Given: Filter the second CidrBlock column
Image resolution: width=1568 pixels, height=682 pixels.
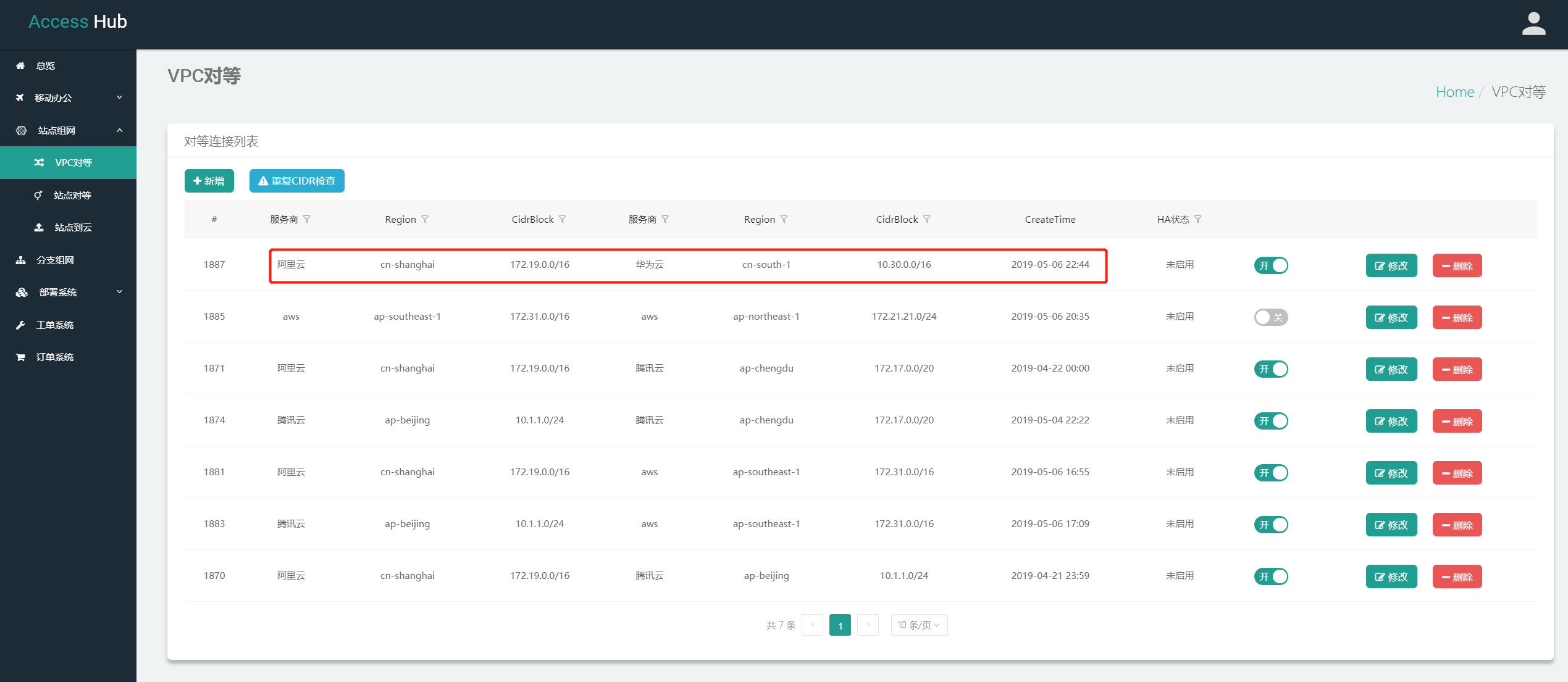Looking at the screenshot, I should tap(926, 219).
